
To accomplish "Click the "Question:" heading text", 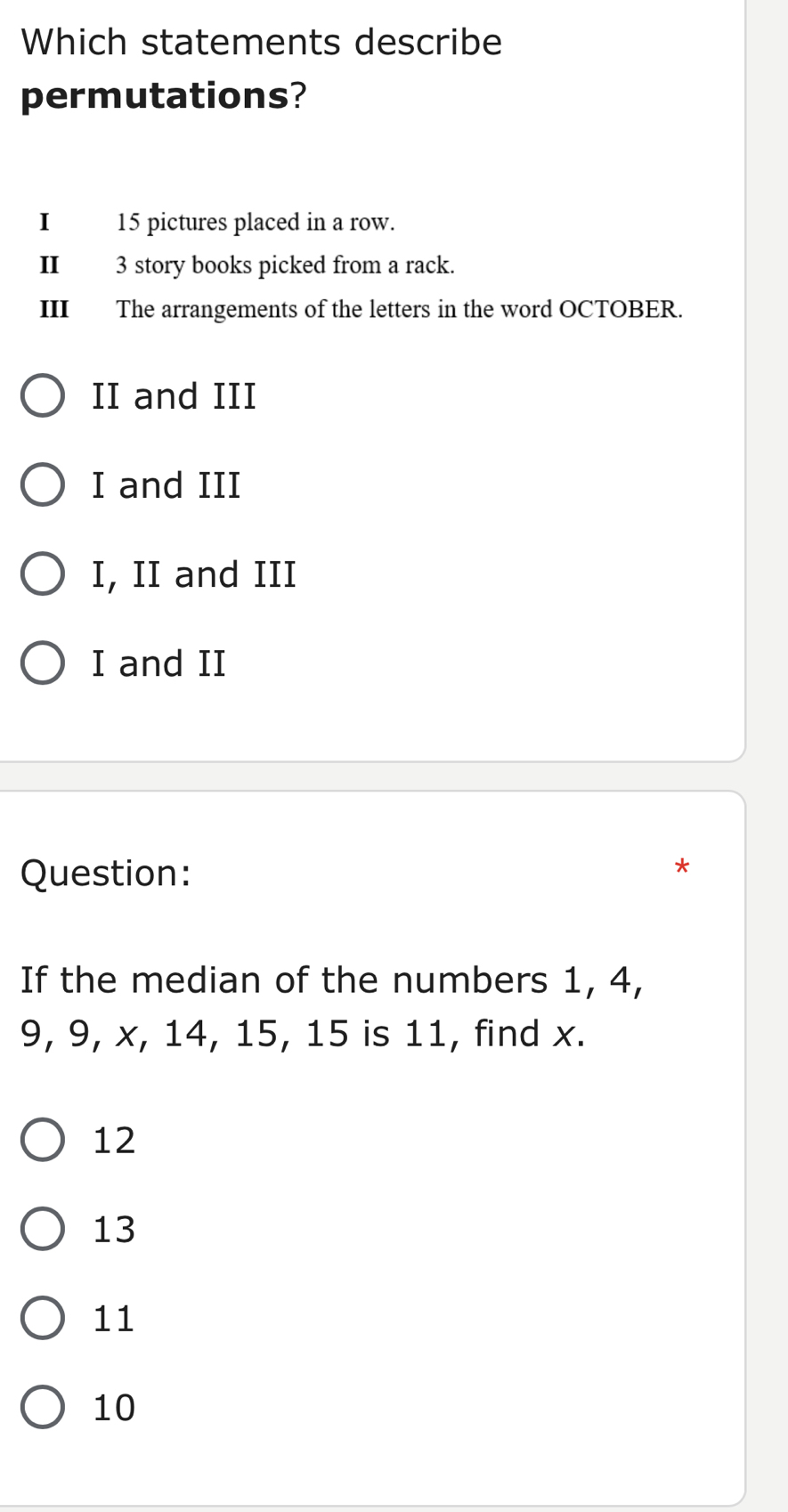I will click(105, 873).
